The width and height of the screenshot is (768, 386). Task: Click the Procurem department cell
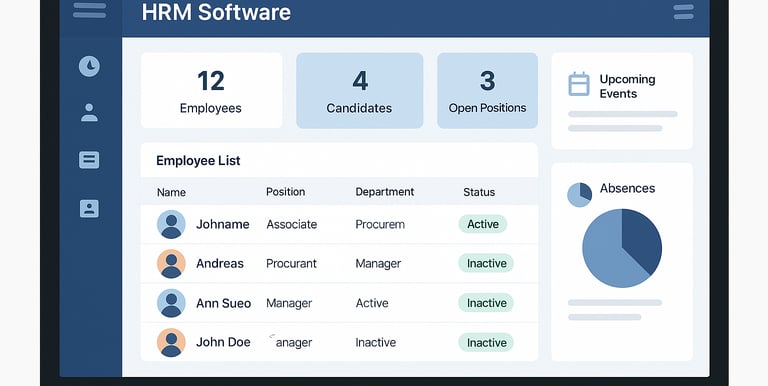(380, 224)
